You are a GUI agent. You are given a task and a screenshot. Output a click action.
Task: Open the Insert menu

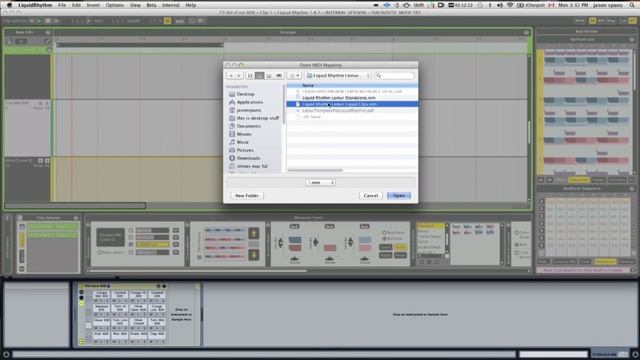point(93,5)
